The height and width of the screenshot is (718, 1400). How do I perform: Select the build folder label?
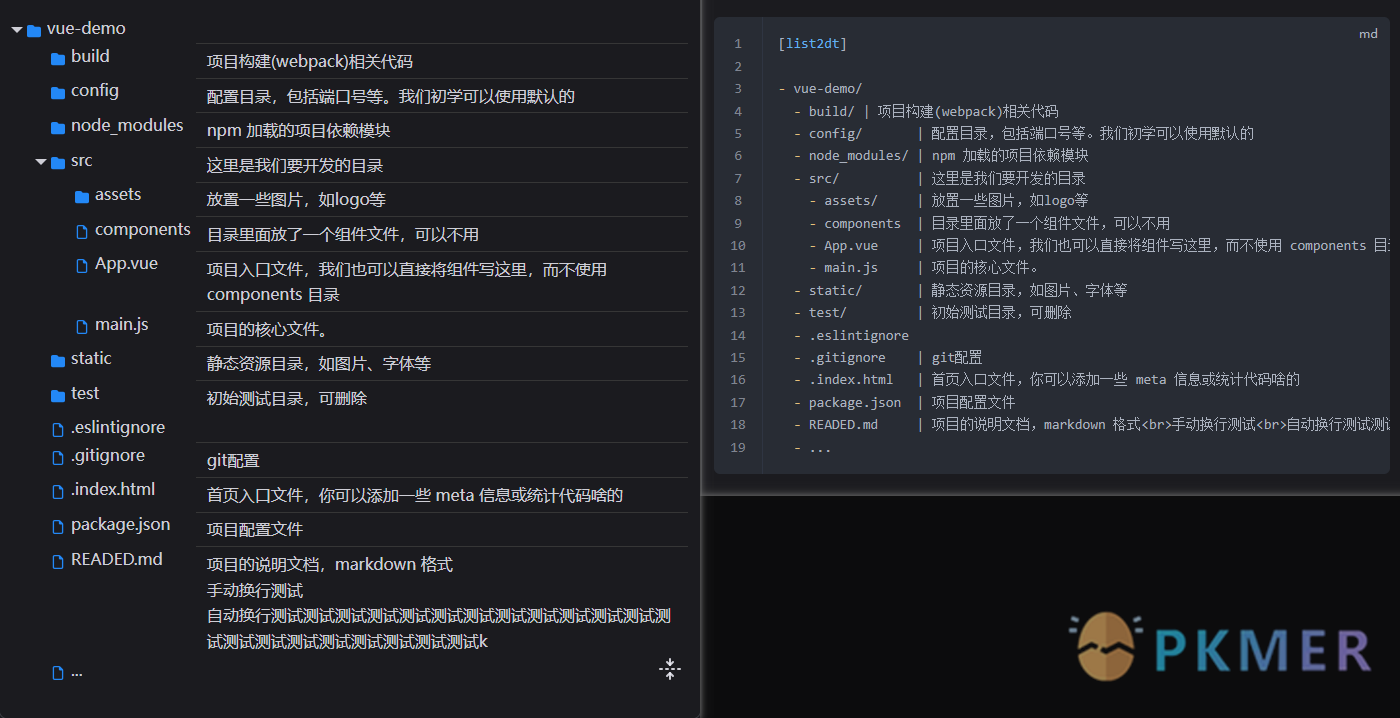tap(90, 57)
